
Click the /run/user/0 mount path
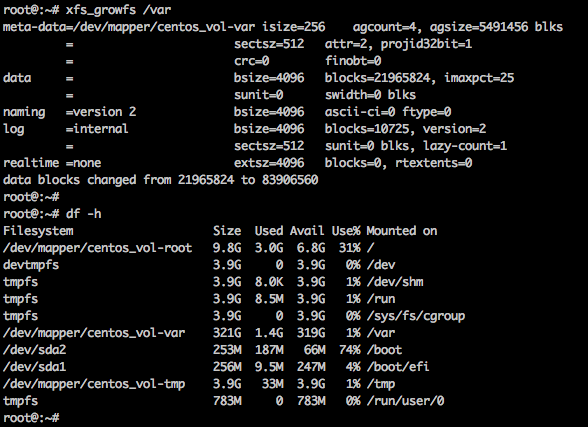coord(405,401)
